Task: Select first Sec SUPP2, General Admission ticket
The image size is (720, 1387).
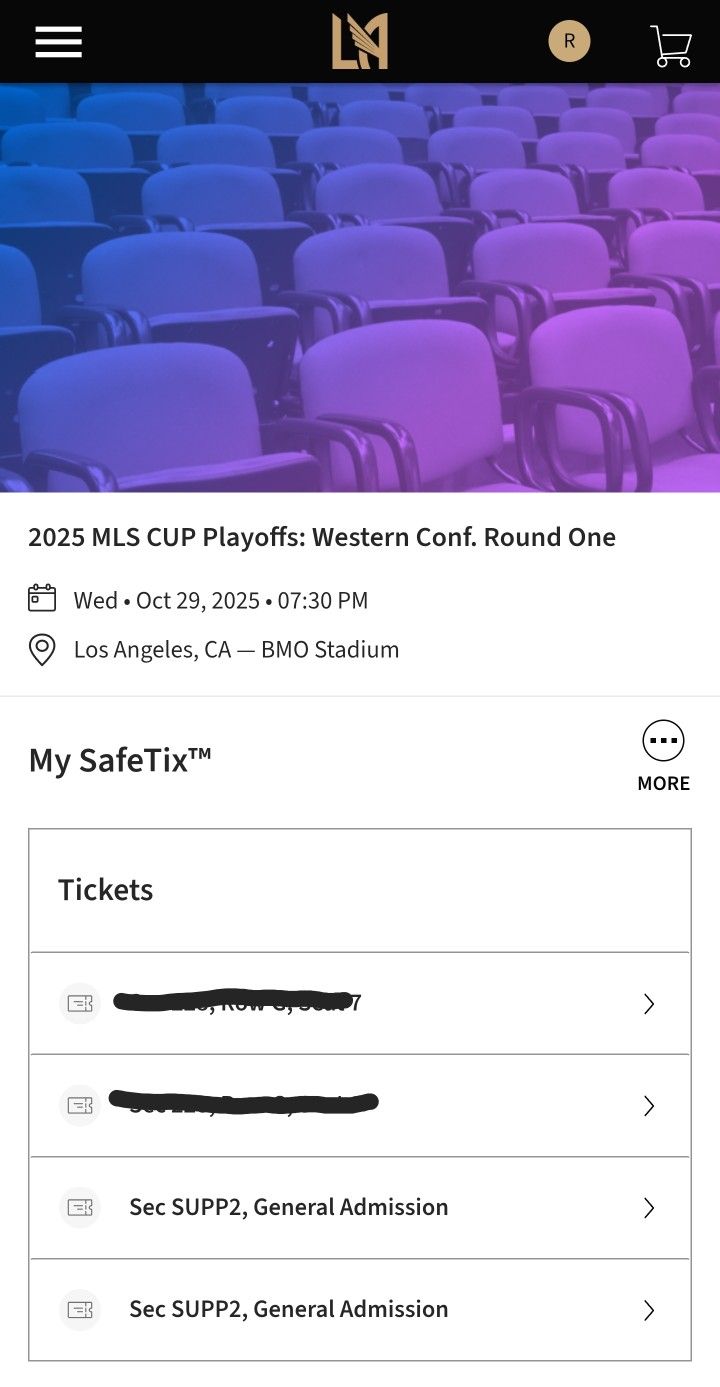Action: click(288, 1207)
